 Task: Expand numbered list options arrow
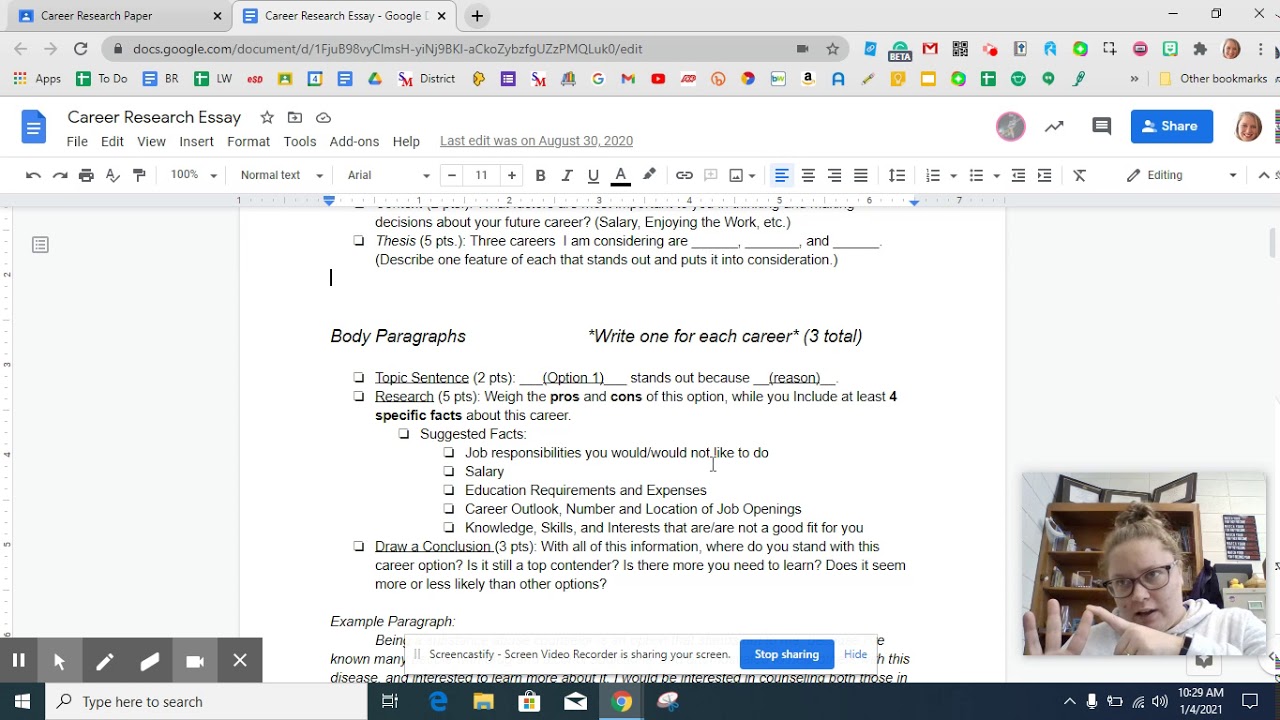[x=953, y=175]
